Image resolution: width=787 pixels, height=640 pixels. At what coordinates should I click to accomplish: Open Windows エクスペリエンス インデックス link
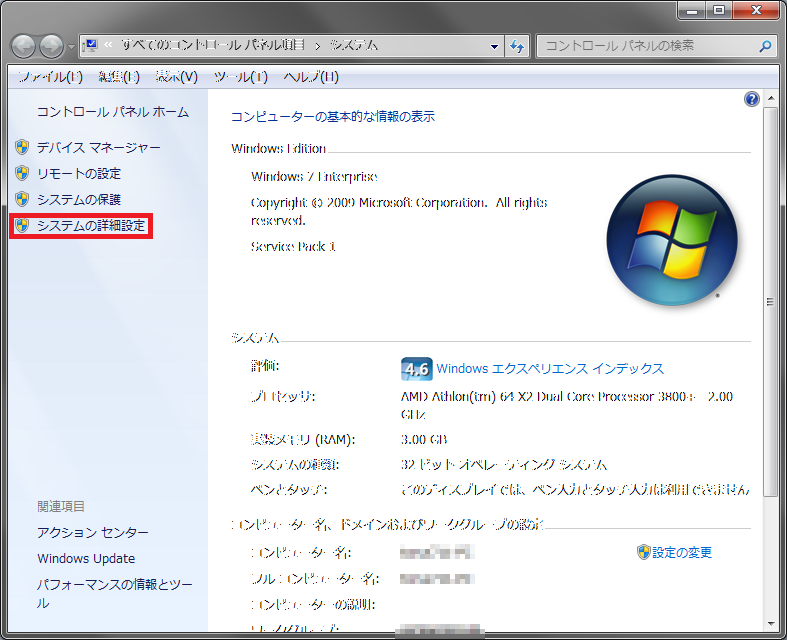(x=550, y=369)
